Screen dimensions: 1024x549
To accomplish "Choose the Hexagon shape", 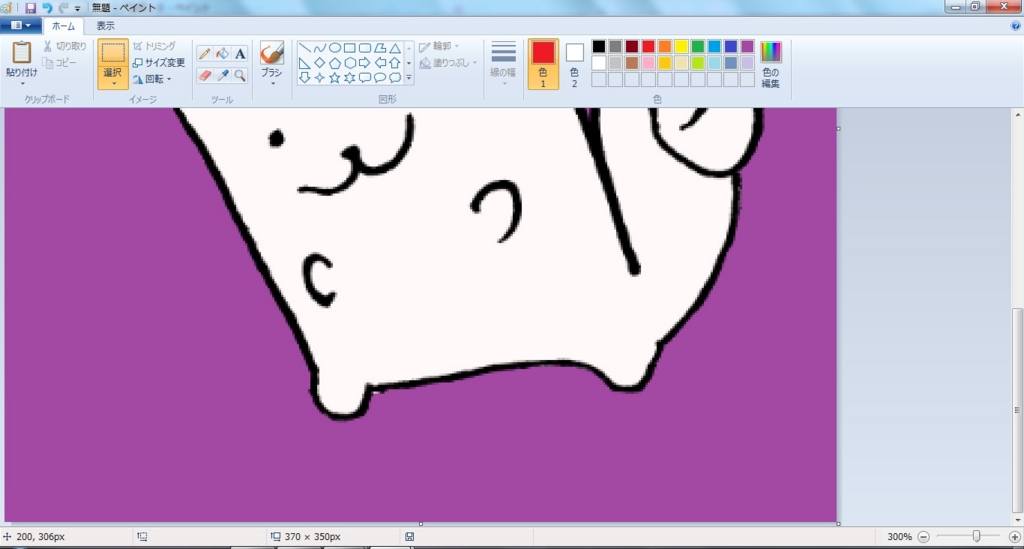I will click(349, 63).
